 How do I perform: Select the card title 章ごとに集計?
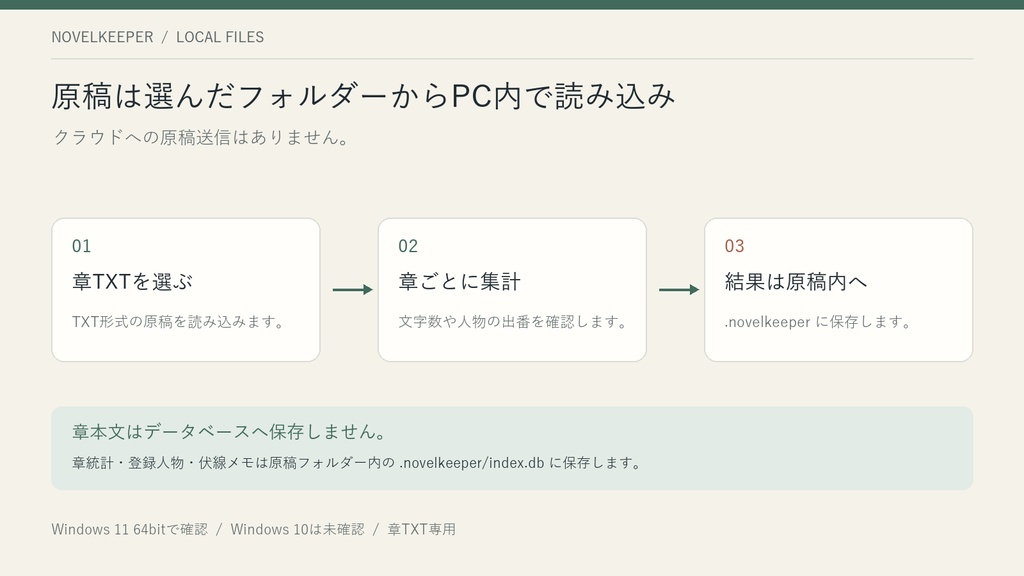tap(460, 281)
